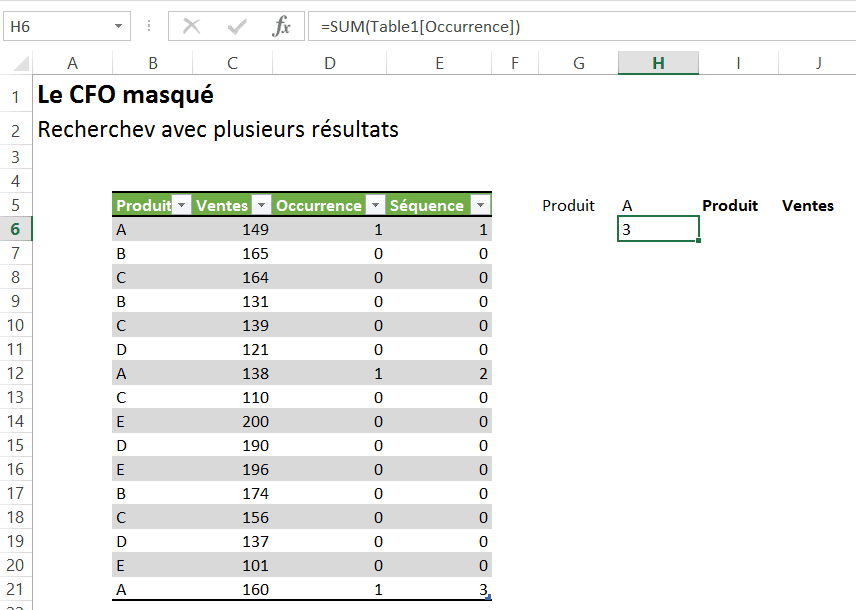This screenshot has width=856, height=610.
Task: Click the Select All corner triangle
Action: (22, 64)
